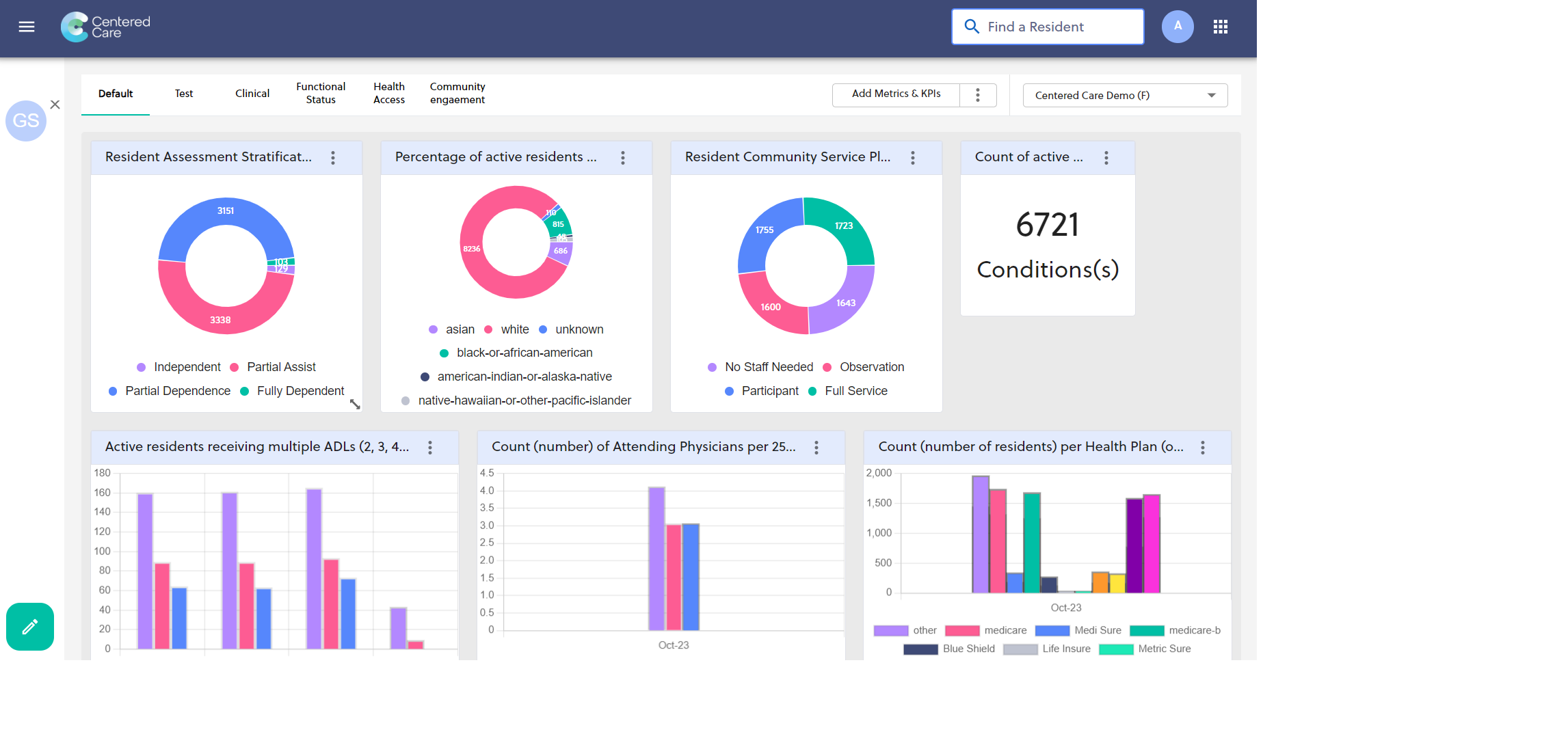Click the purple asian color swatch
Screen dimensions: 1568x747
434,329
